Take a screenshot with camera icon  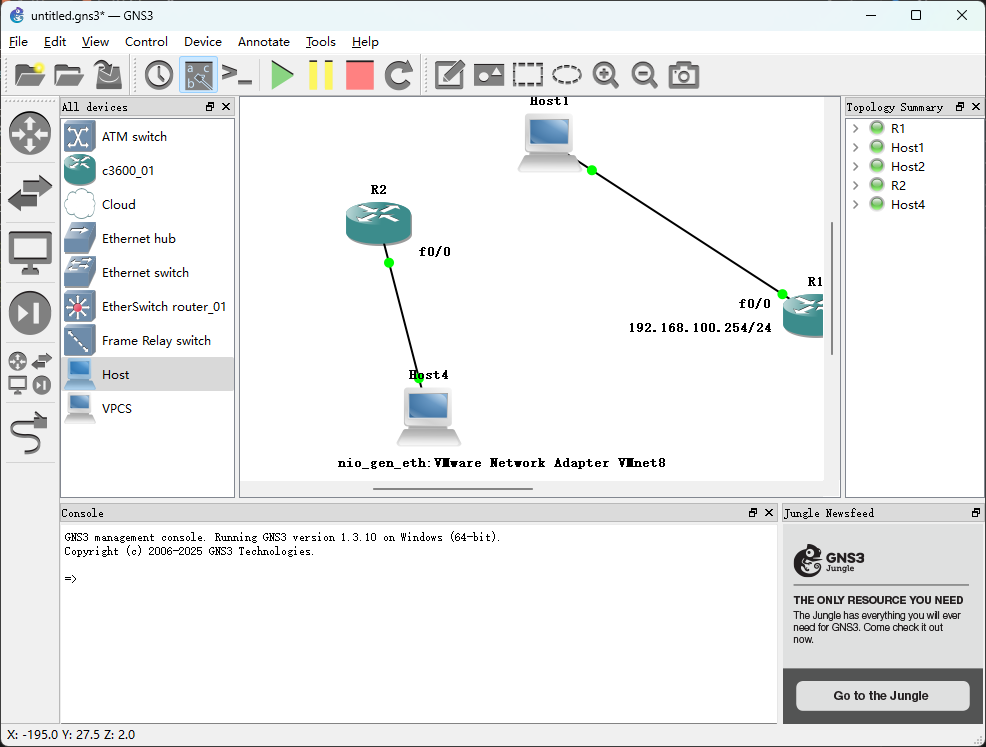click(684, 75)
